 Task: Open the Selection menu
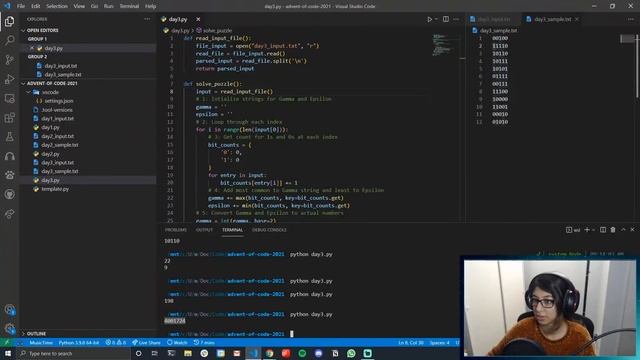point(57,6)
